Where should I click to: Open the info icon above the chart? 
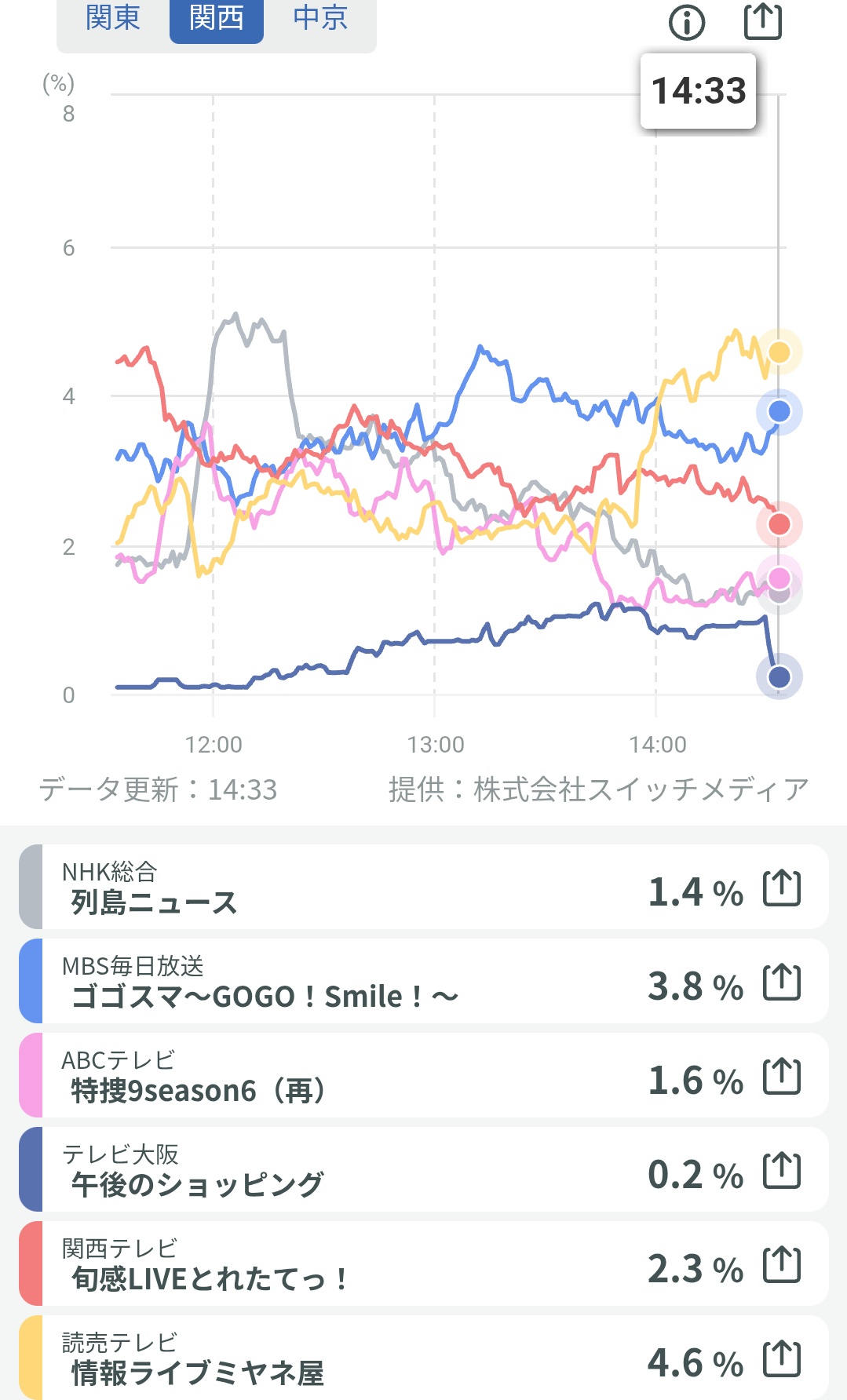pyautogui.click(x=687, y=23)
